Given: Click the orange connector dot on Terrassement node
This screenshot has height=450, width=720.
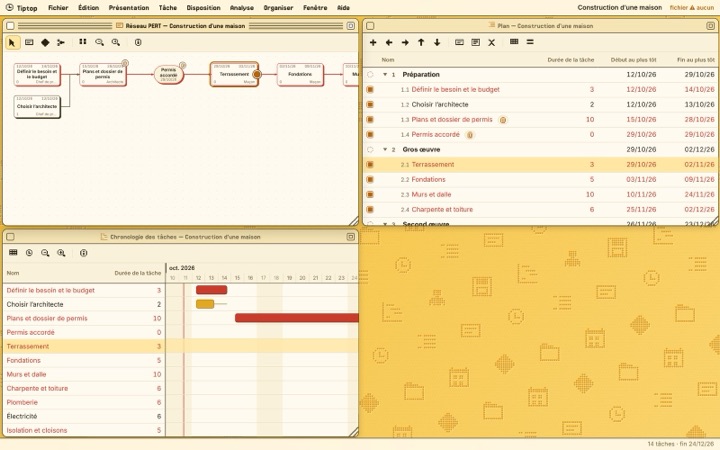Looking at the screenshot, I should [257, 74].
